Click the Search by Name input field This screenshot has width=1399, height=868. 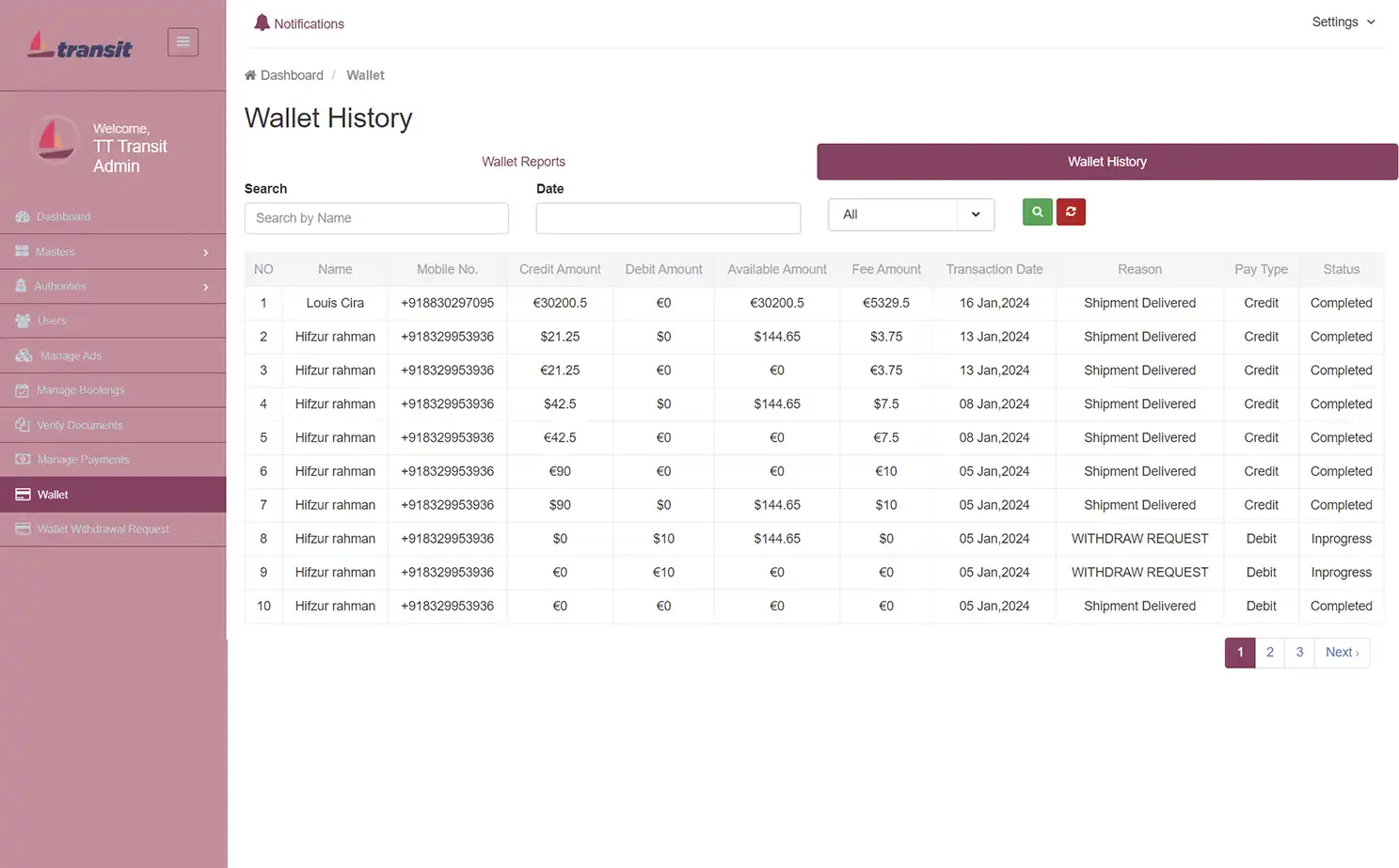tap(376, 218)
